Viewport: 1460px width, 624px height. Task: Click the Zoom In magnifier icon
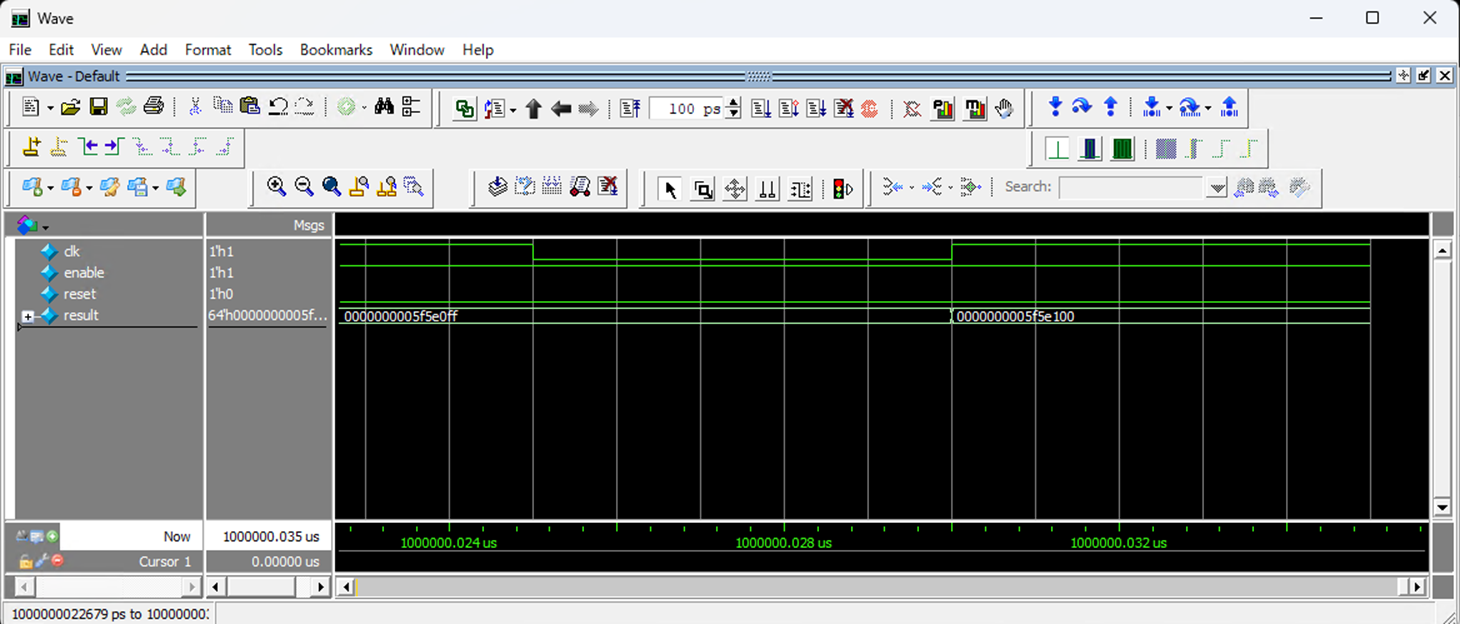tap(277, 187)
